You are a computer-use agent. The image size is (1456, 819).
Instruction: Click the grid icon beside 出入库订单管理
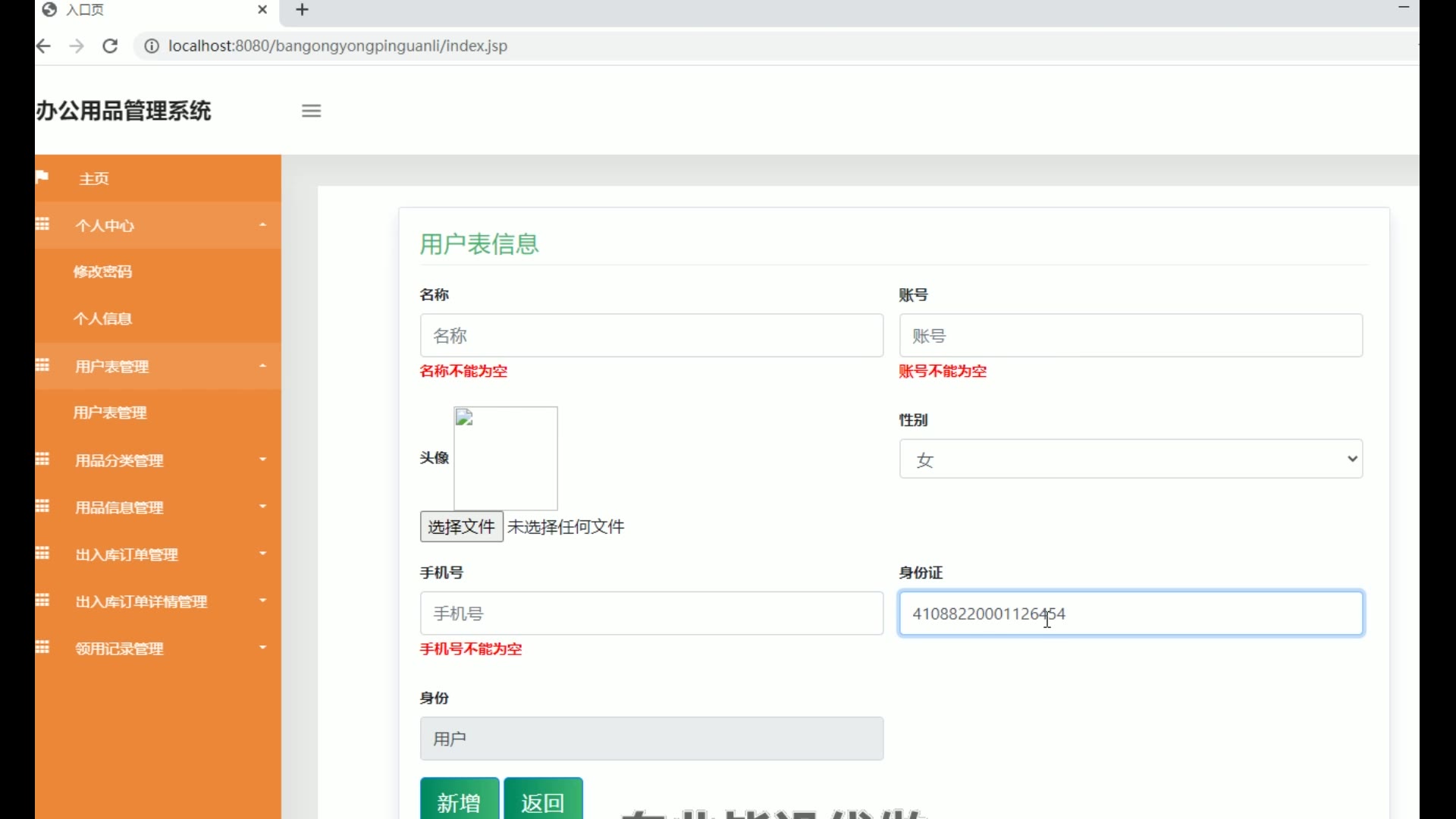tap(42, 553)
